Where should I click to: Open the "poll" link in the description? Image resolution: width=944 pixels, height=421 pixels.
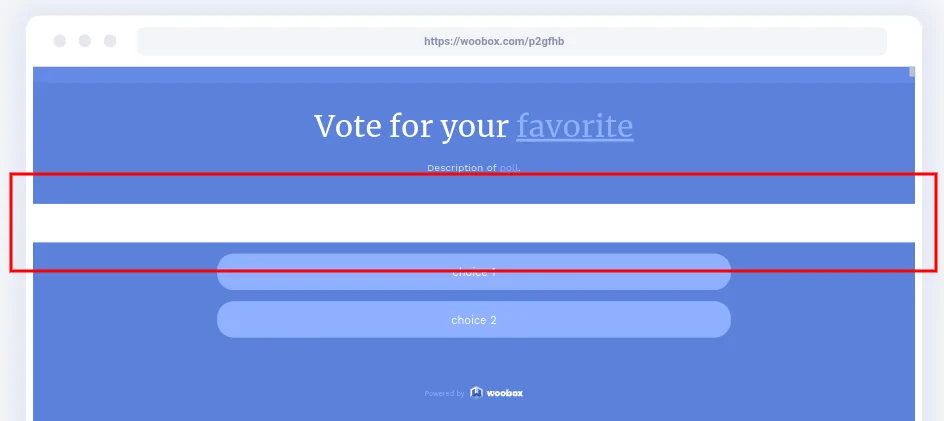pos(509,168)
